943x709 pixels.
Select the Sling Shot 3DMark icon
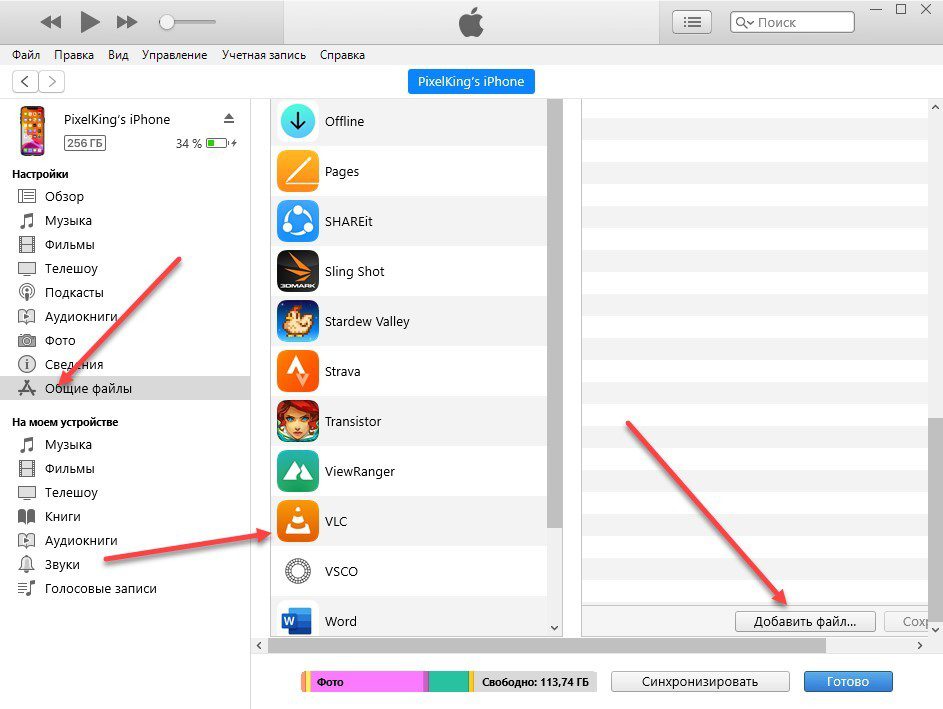[x=298, y=271]
